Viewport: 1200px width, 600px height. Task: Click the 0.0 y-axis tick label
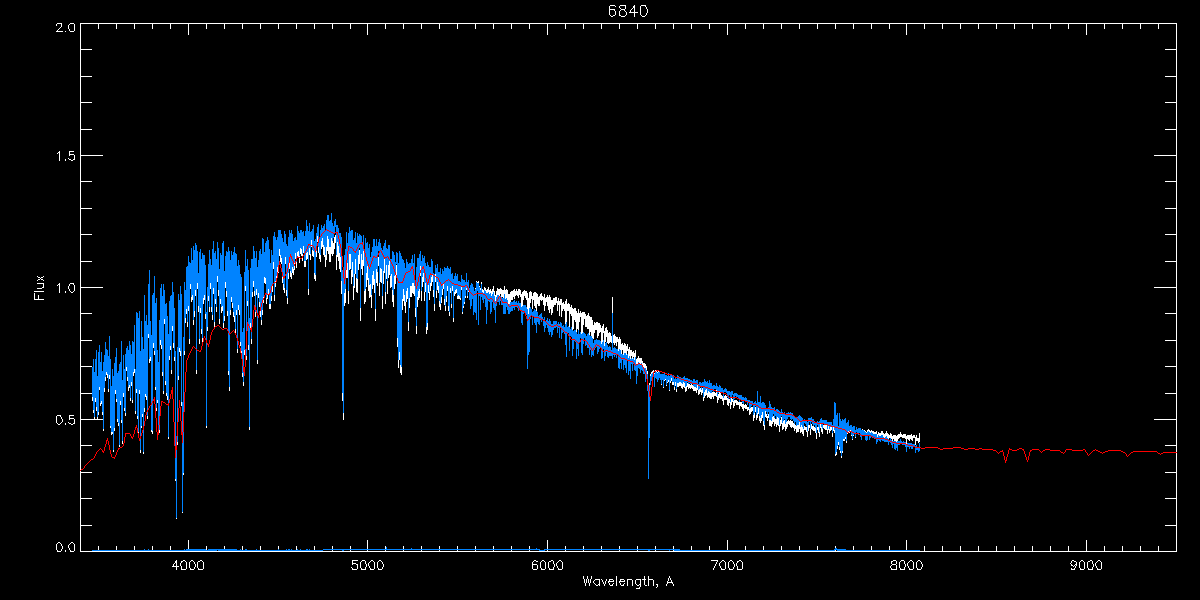[x=62, y=548]
